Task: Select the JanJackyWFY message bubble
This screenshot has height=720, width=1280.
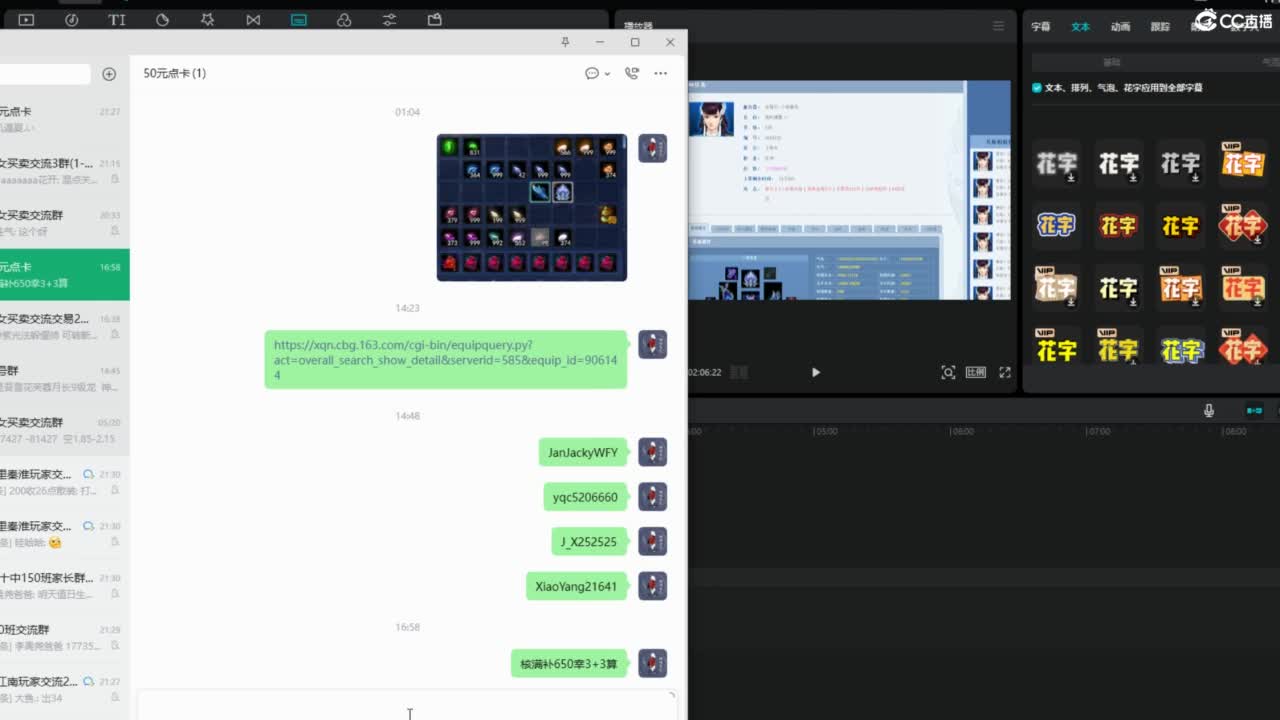Action: pyautogui.click(x=583, y=452)
